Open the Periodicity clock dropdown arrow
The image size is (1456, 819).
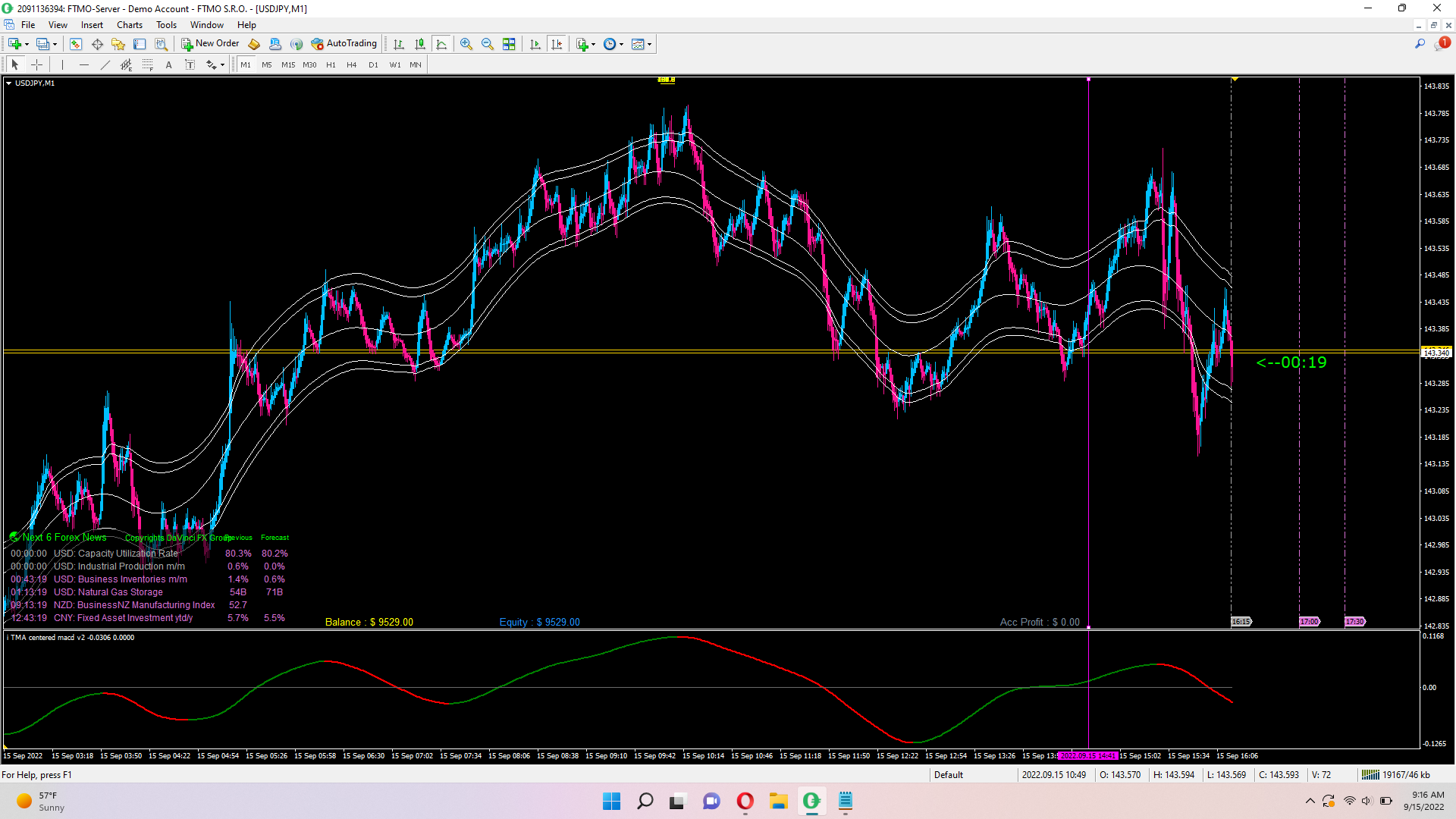621,44
